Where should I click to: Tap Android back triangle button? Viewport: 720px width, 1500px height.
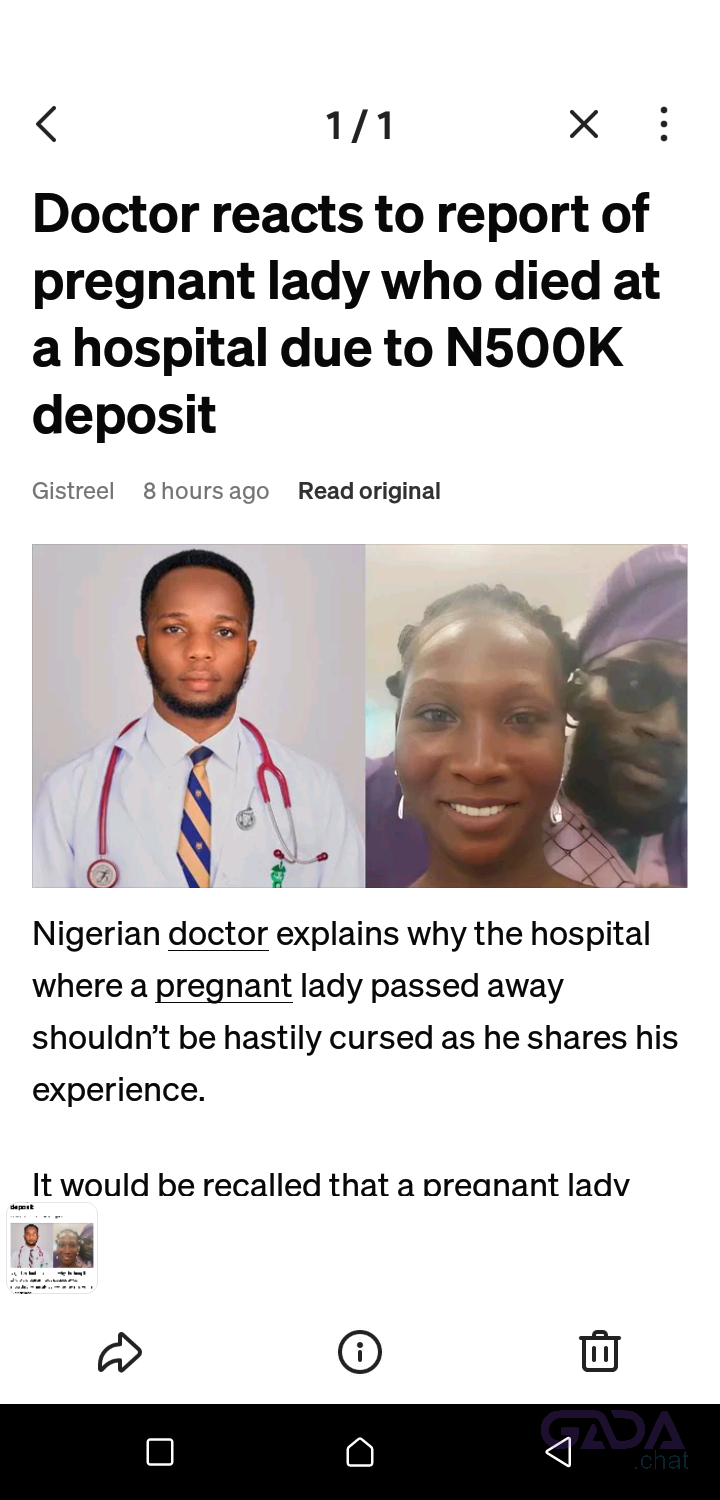(559, 1452)
